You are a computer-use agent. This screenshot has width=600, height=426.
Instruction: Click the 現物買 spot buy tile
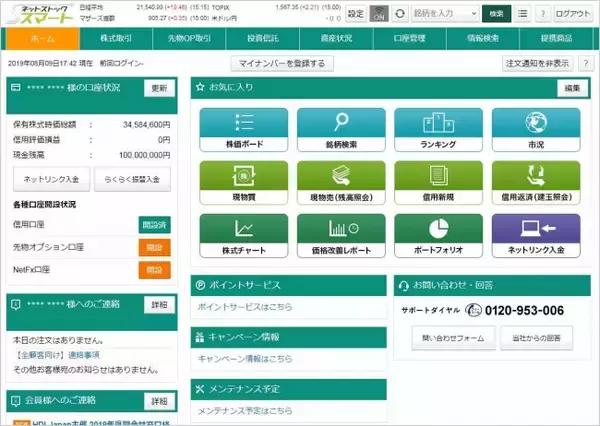click(x=243, y=181)
